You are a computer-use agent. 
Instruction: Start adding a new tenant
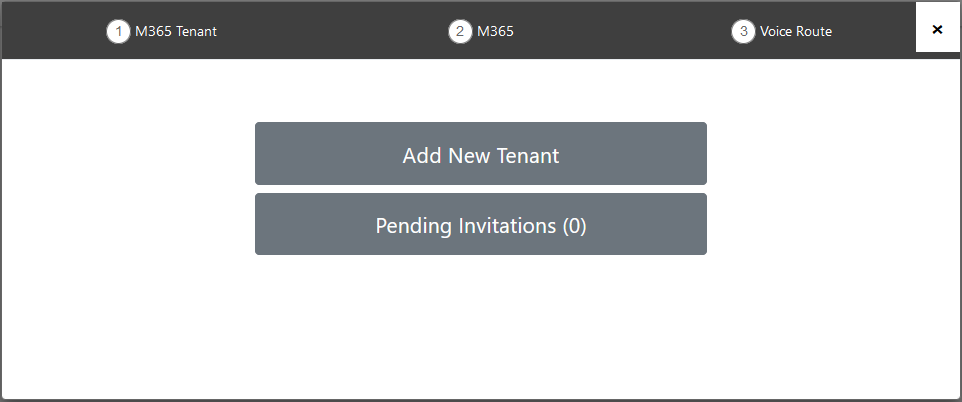click(x=481, y=153)
